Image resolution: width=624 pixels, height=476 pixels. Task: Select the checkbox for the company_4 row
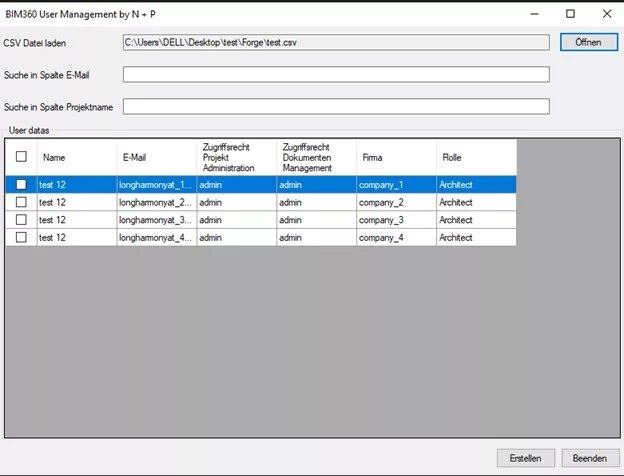click(x=22, y=237)
